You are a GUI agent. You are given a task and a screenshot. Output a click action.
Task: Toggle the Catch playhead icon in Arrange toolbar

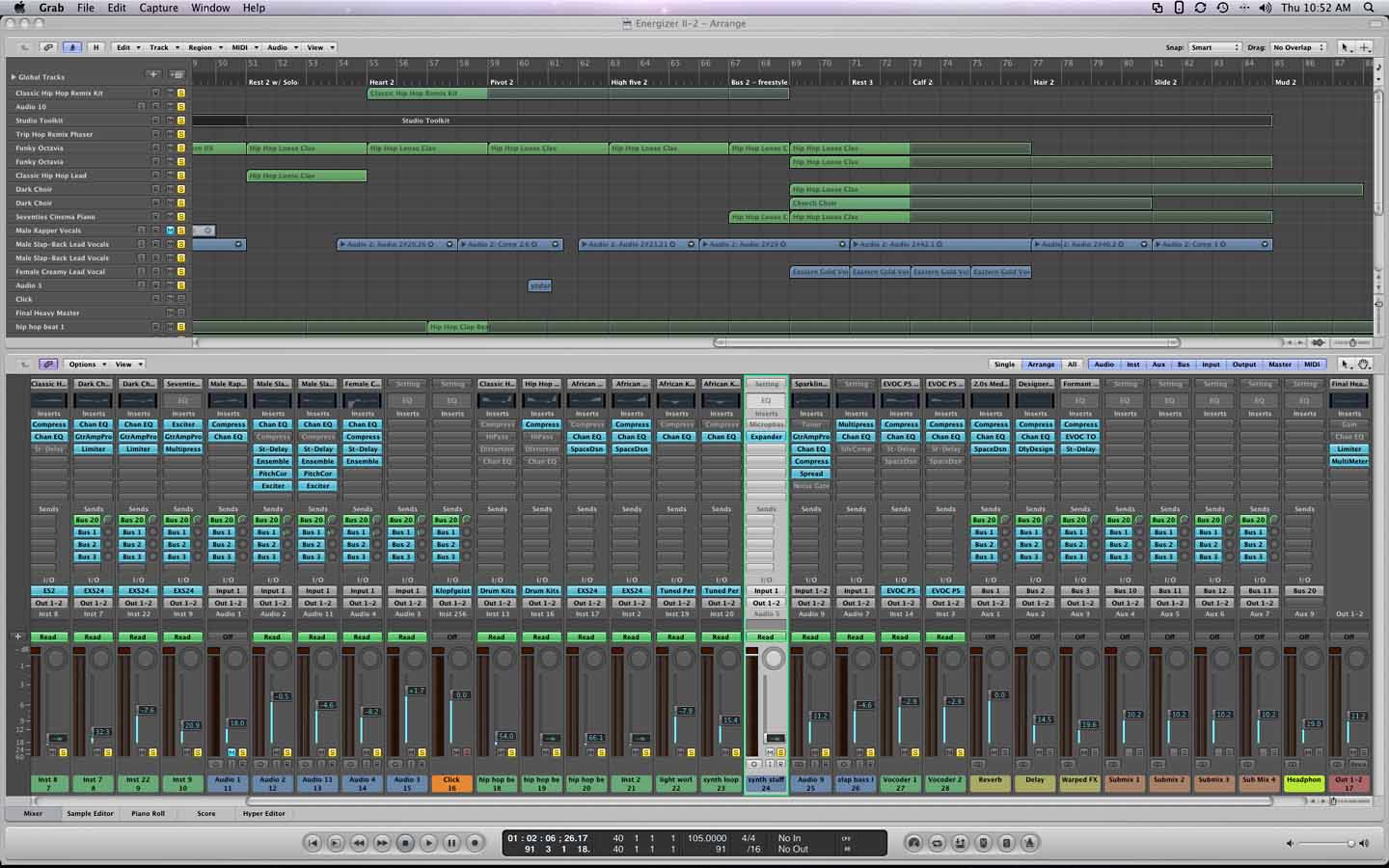(71, 47)
